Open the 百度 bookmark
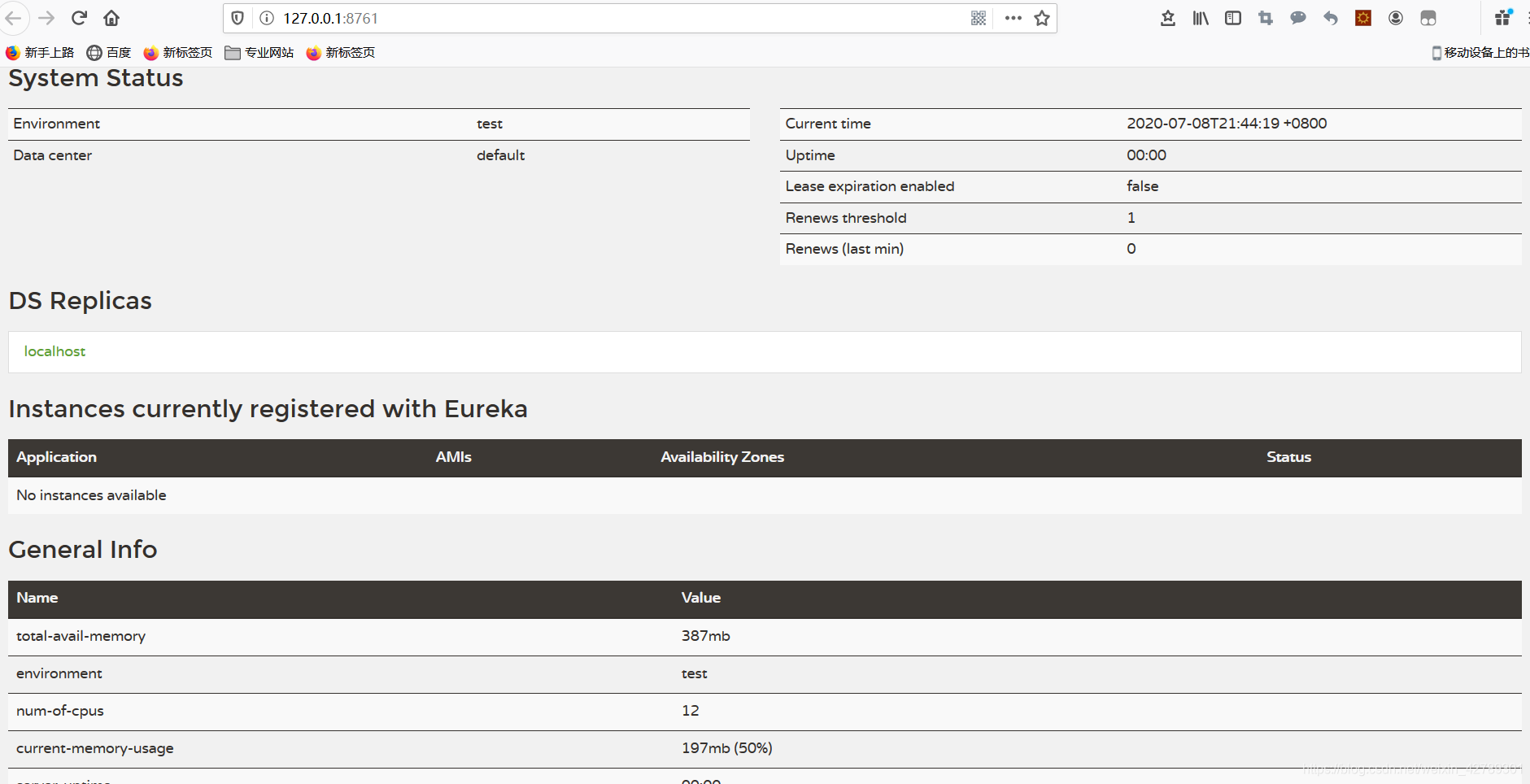 coord(109,53)
